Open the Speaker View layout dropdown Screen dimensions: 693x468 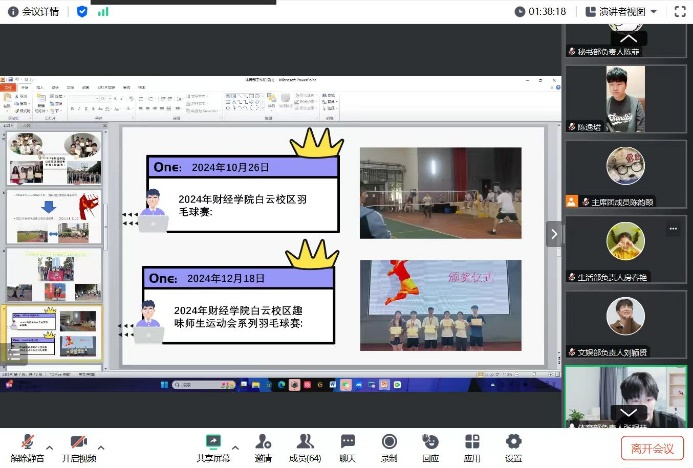point(628,11)
